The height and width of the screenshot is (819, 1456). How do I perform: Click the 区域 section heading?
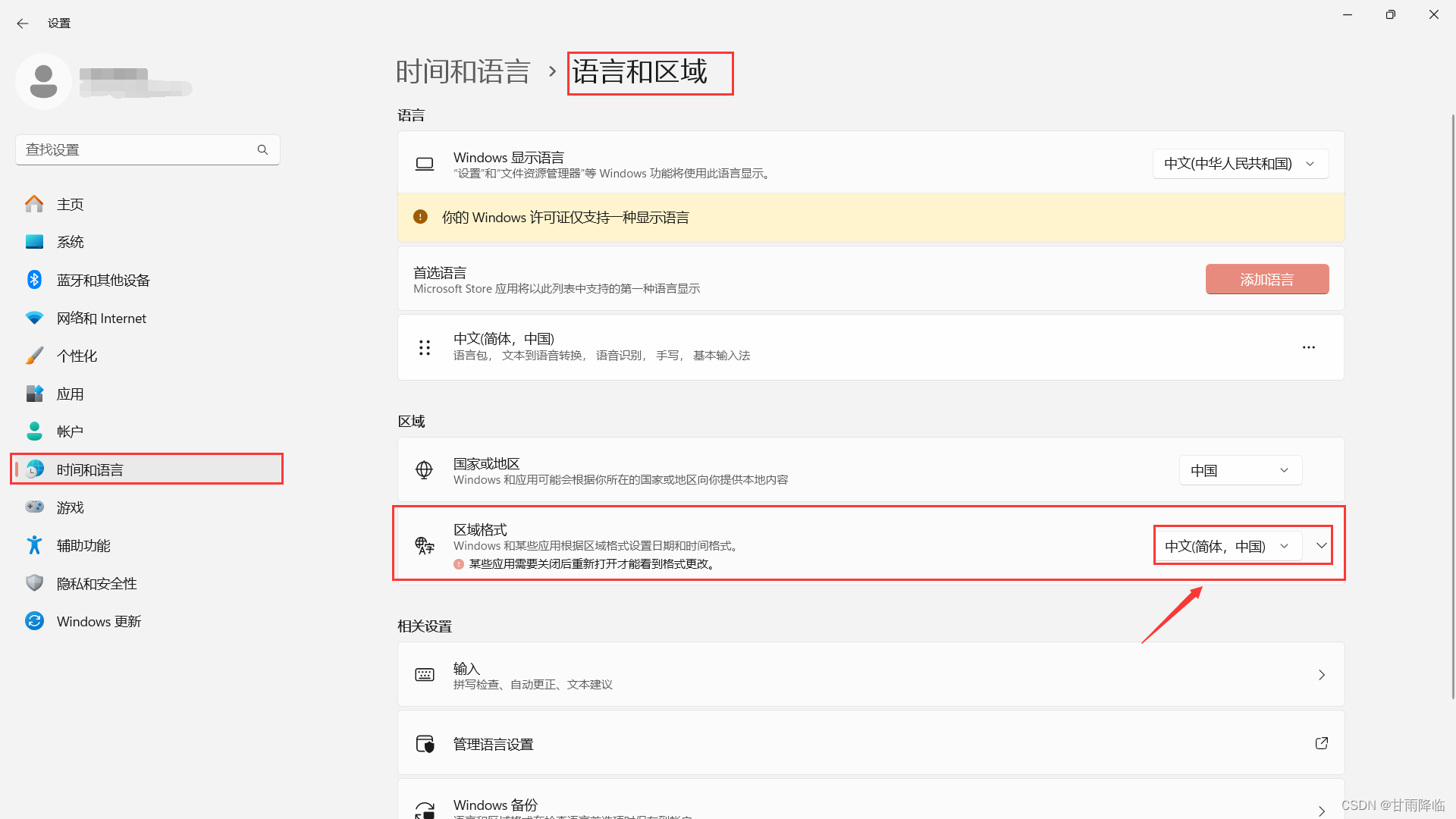coord(411,422)
